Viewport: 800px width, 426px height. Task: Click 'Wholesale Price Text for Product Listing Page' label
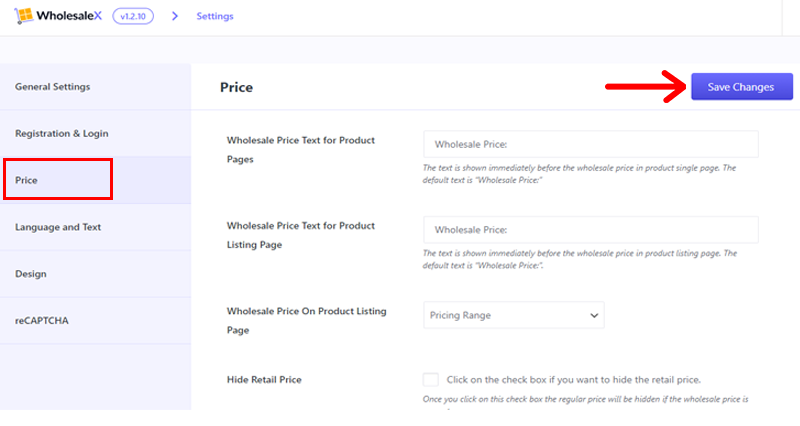tap(301, 235)
